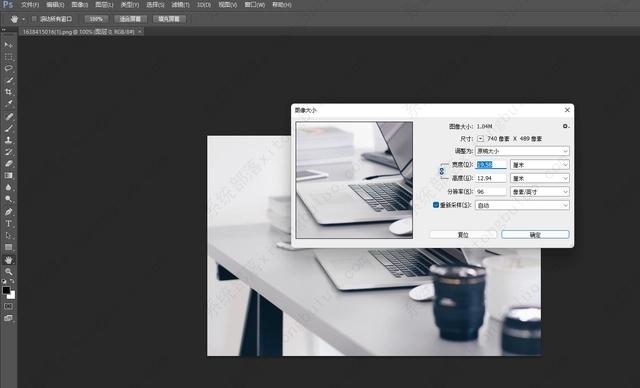Click the 复位 reset button
The width and height of the screenshot is (640, 388).
[463, 235]
